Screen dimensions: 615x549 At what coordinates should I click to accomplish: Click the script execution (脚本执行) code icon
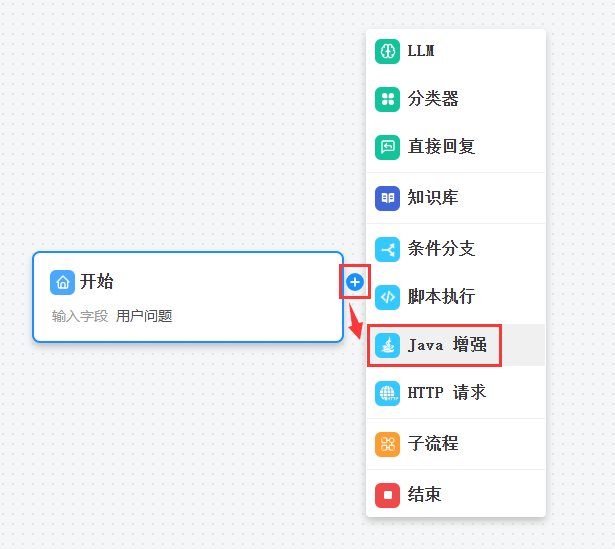pos(387,297)
